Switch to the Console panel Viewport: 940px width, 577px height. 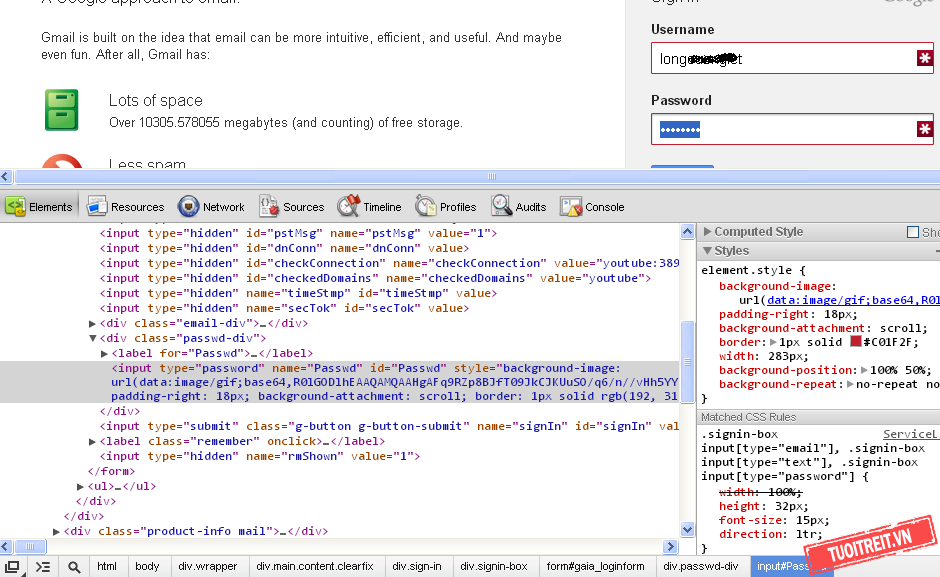(592, 207)
